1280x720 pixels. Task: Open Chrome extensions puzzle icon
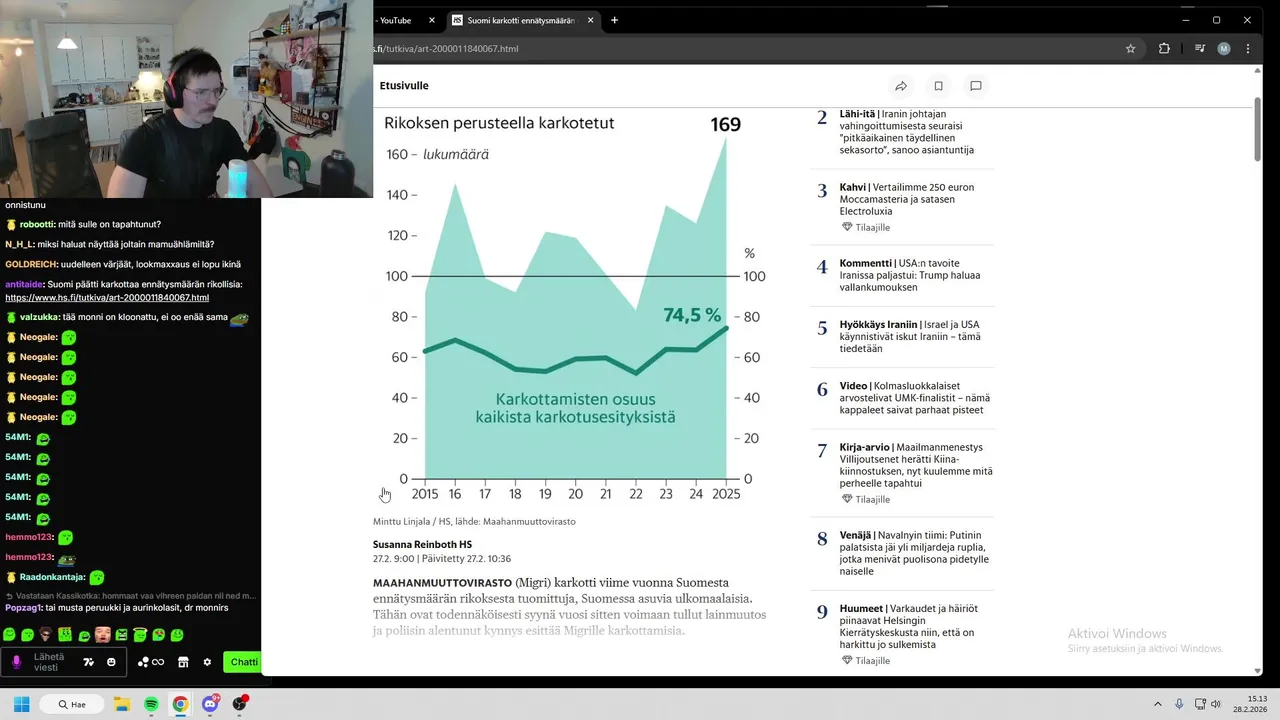[1164, 48]
